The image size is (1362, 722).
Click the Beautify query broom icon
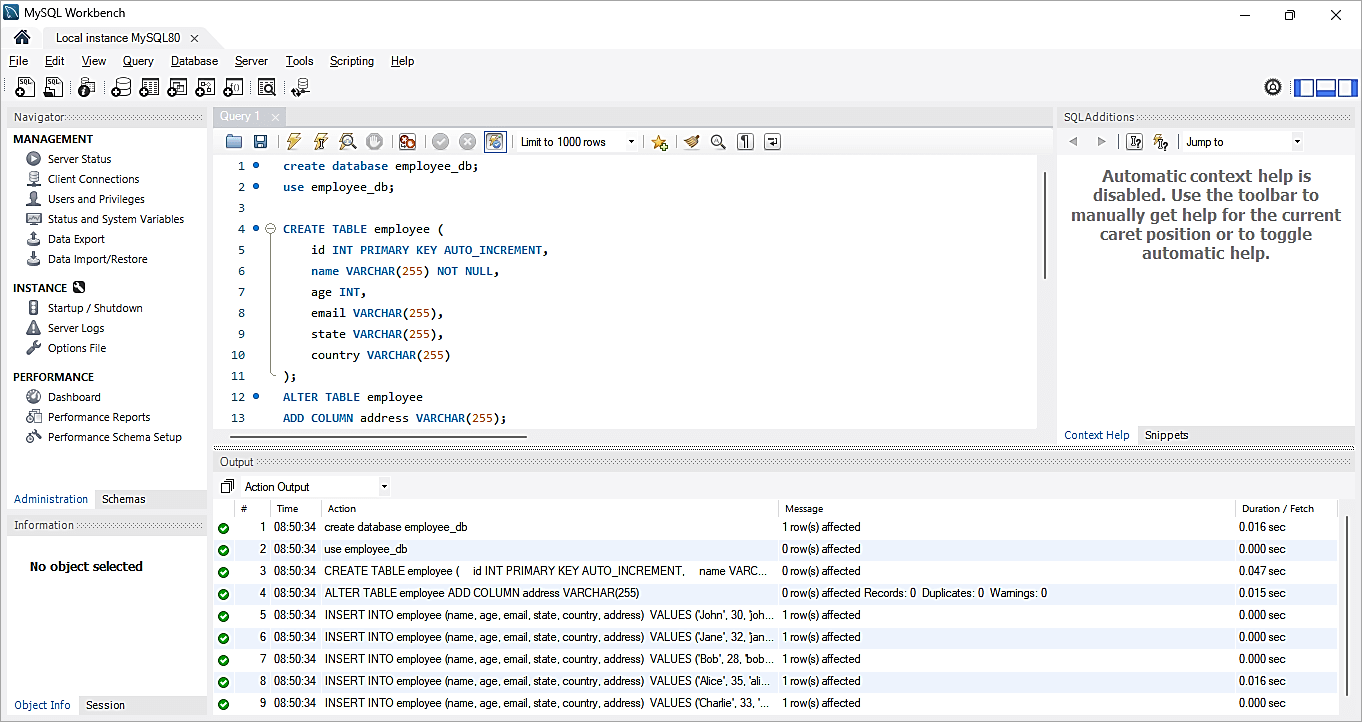691,142
